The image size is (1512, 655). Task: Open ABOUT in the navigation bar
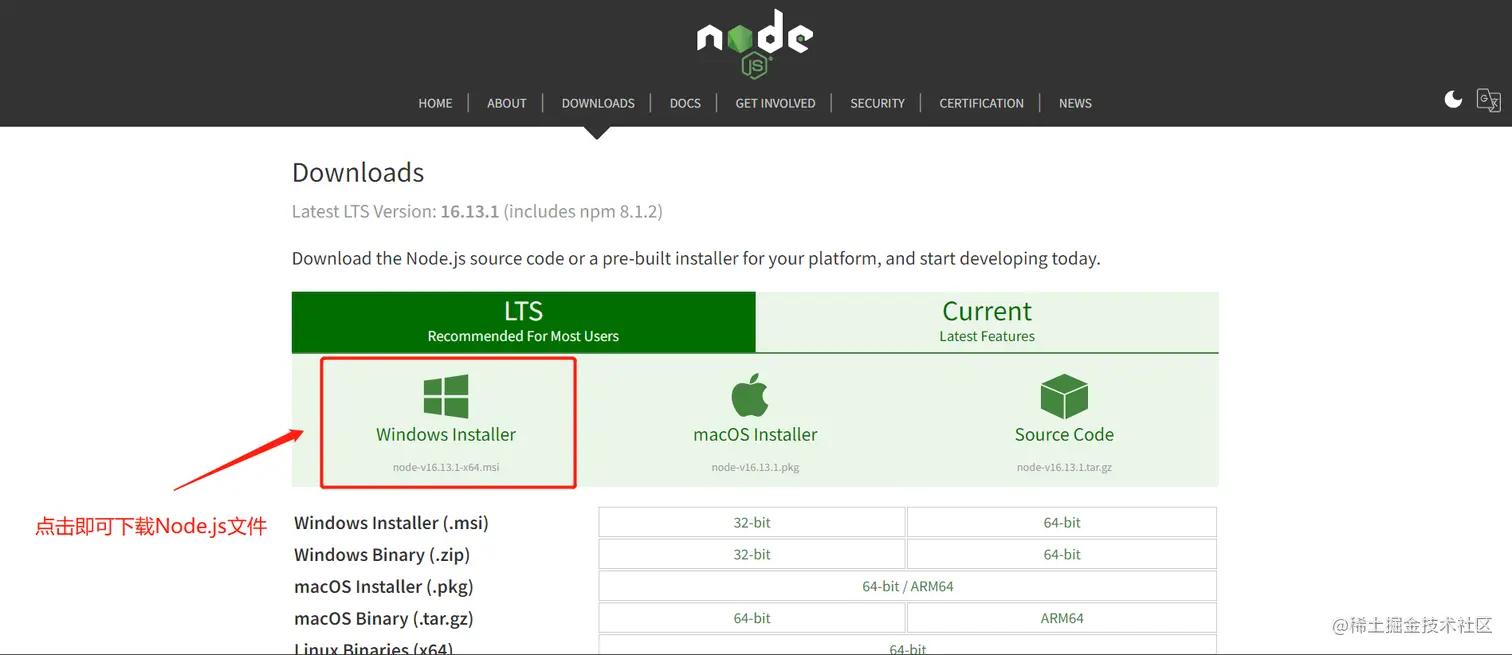click(x=507, y=103)
